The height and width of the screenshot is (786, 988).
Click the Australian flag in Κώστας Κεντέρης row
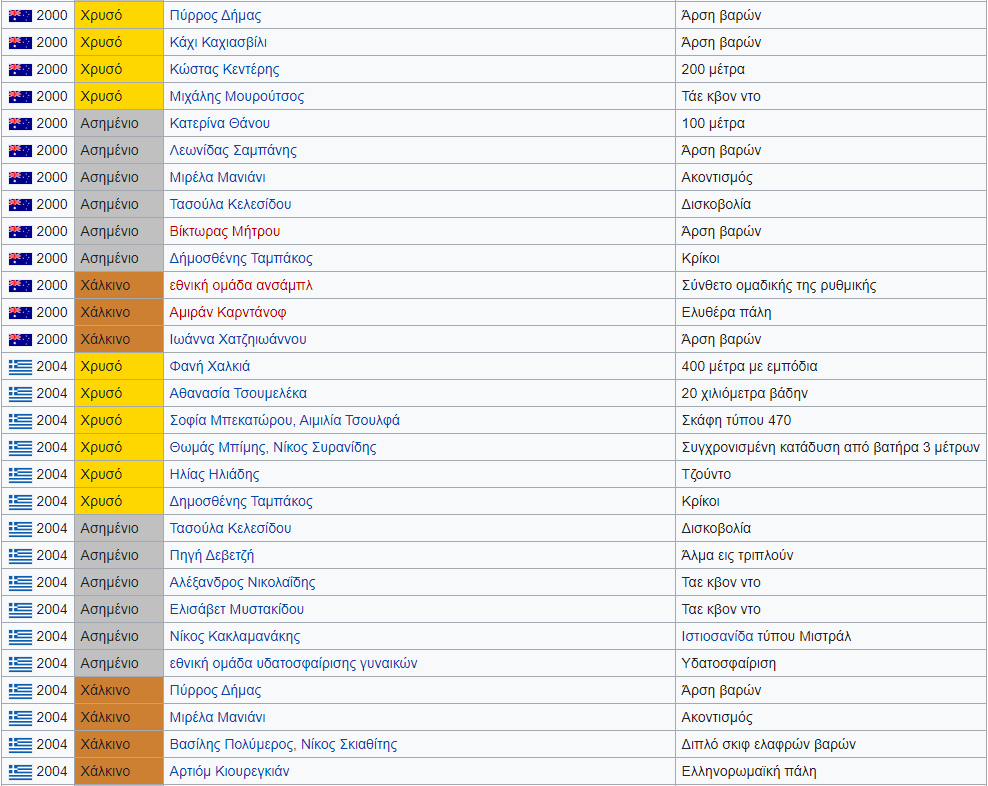coord(20,70)
